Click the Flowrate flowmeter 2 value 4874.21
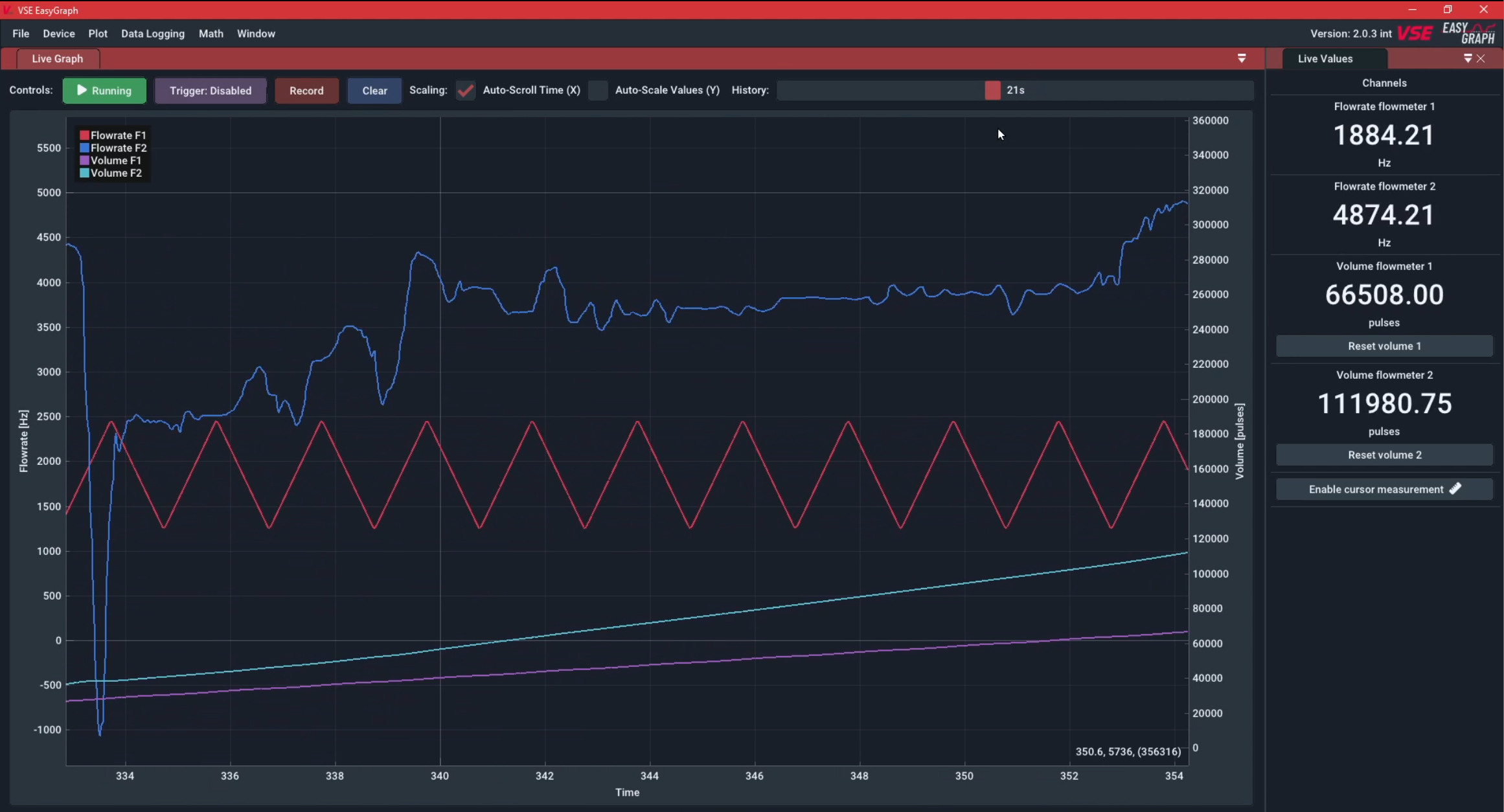 1384,215
